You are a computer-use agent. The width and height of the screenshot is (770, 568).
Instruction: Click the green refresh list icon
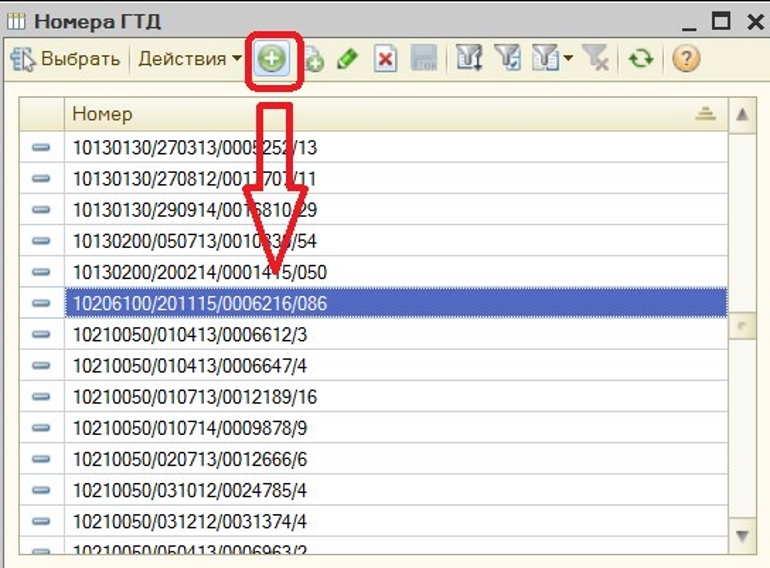tap(641, 60)
